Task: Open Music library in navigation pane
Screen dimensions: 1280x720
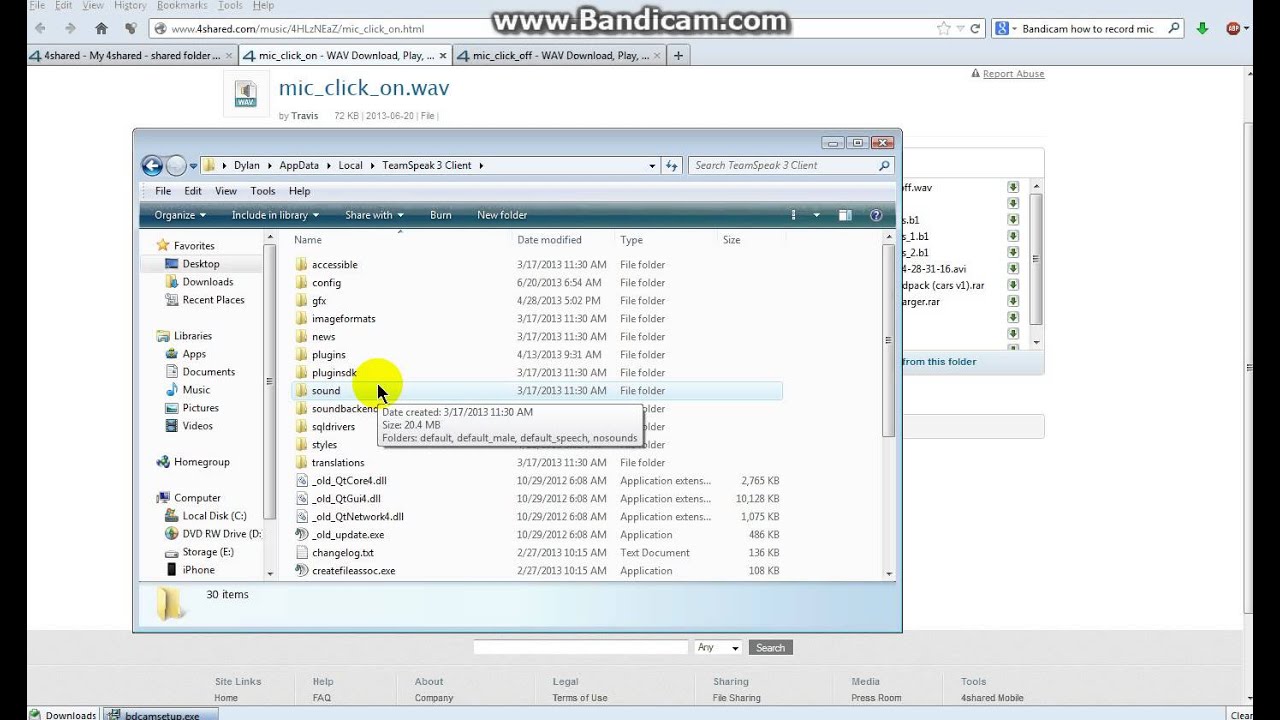Action: pos(196,390)
